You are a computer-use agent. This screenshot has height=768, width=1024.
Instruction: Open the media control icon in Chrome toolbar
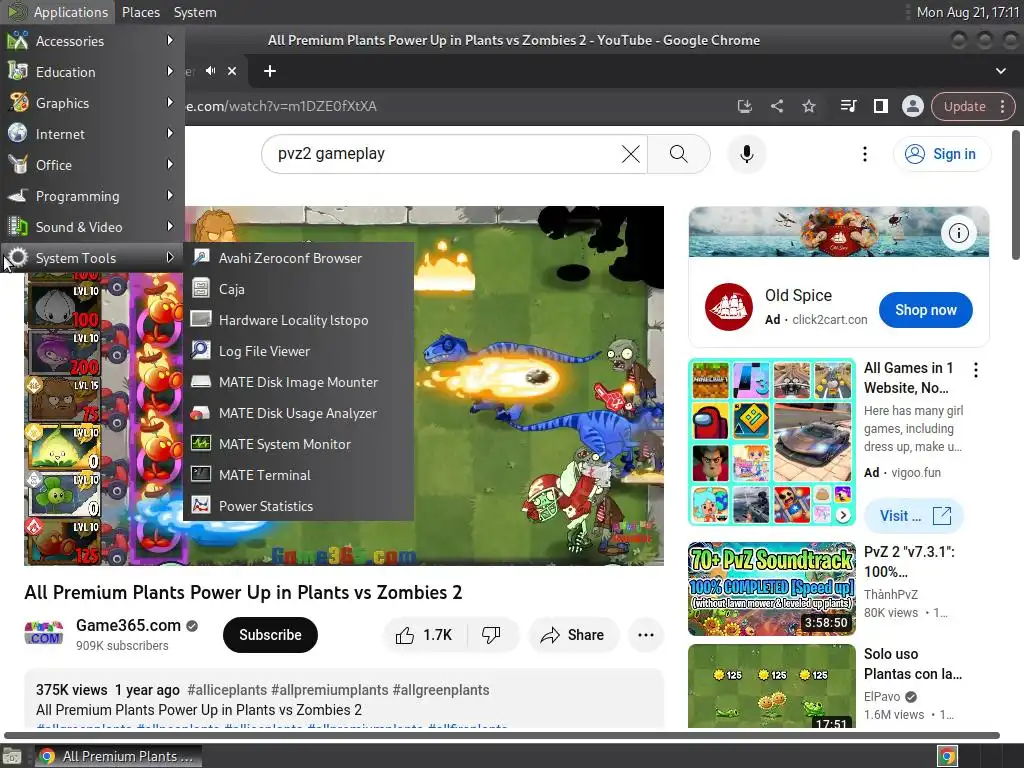(848, 106)
